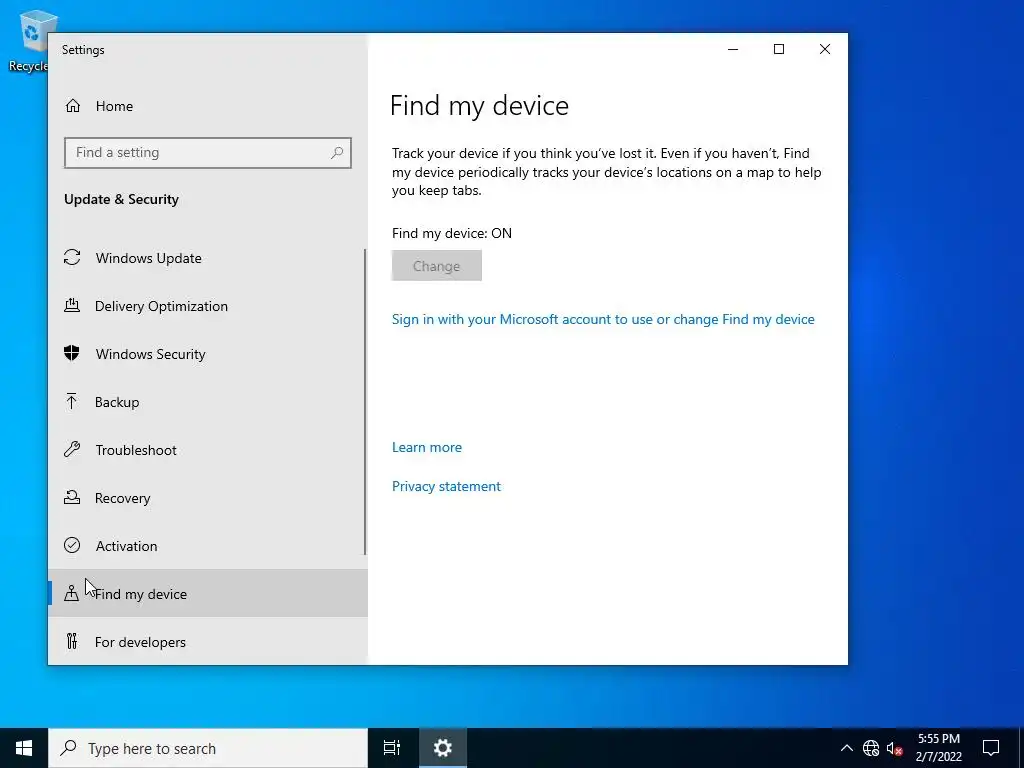Click the taskbar search magnifier icon
This screenshot has width=1024, height=768.
[68, 748]
